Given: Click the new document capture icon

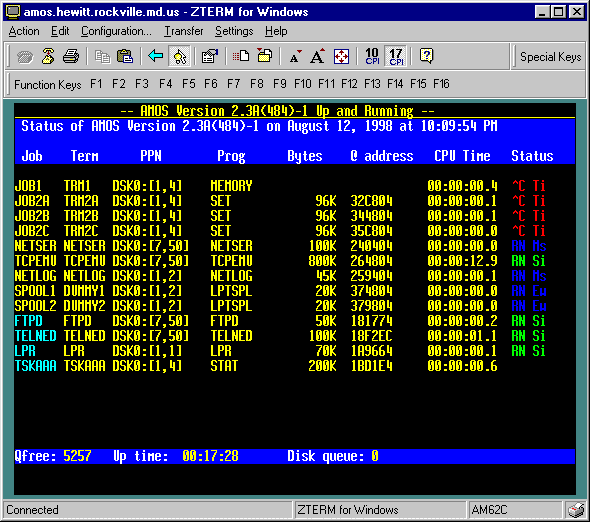Looking at the screenshot, I should (x=241, y=56).
